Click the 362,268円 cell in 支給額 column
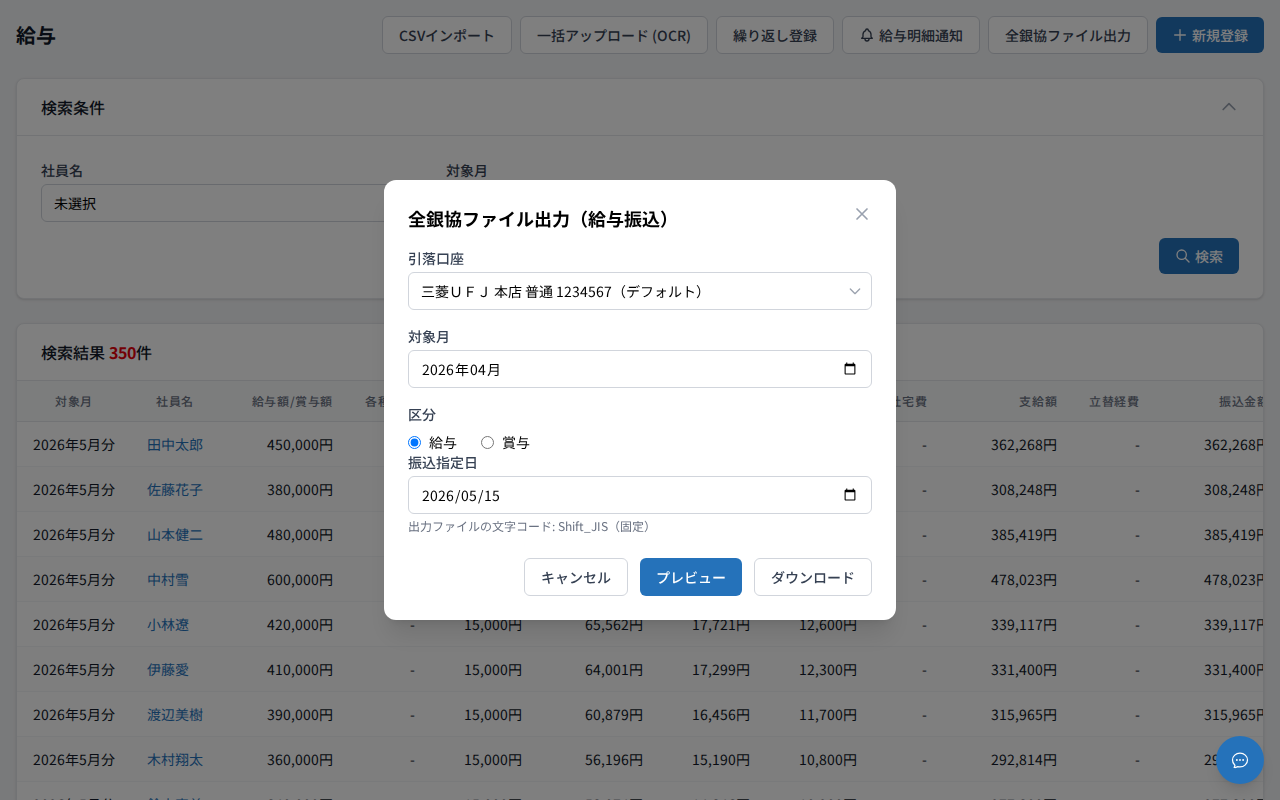1280x800 pixels. 1024,444
